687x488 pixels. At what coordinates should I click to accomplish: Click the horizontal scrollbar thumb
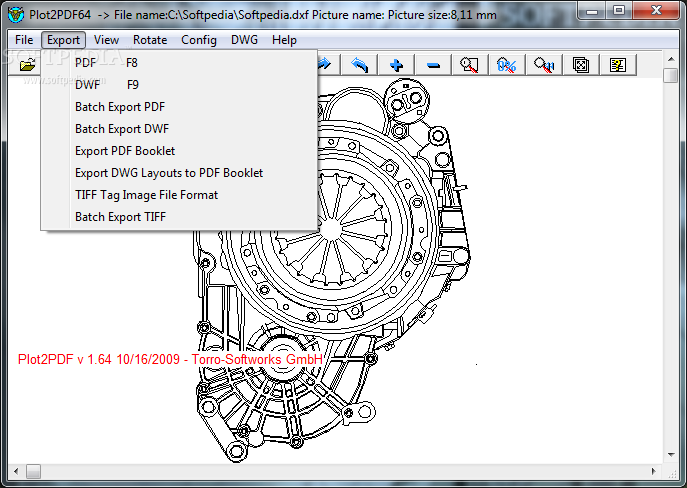33,471
